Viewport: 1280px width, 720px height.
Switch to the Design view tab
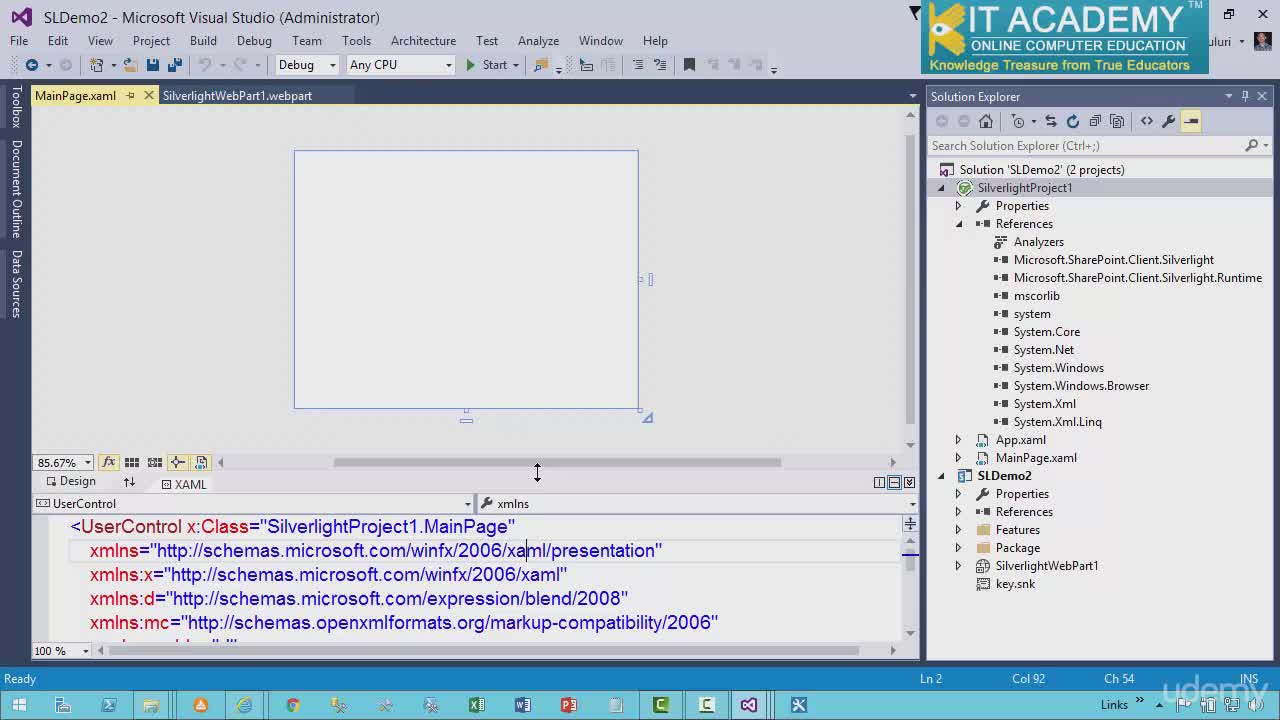pos(69,482)
